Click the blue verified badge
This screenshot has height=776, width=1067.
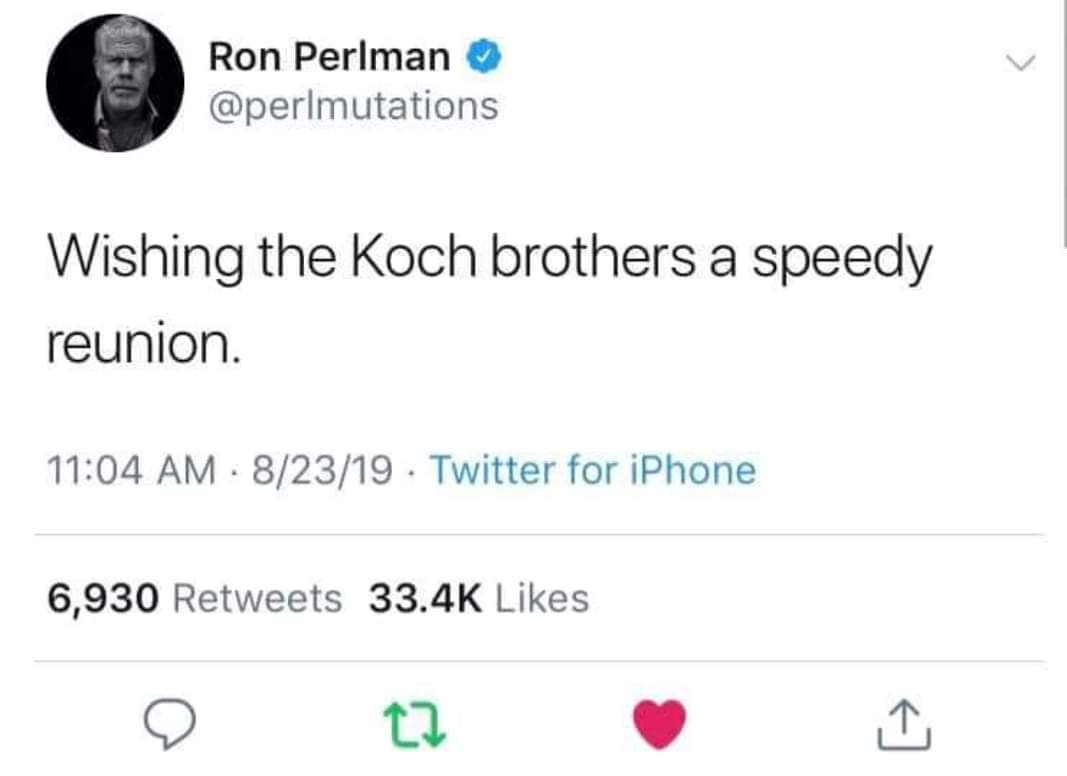[x=484, y=59]
